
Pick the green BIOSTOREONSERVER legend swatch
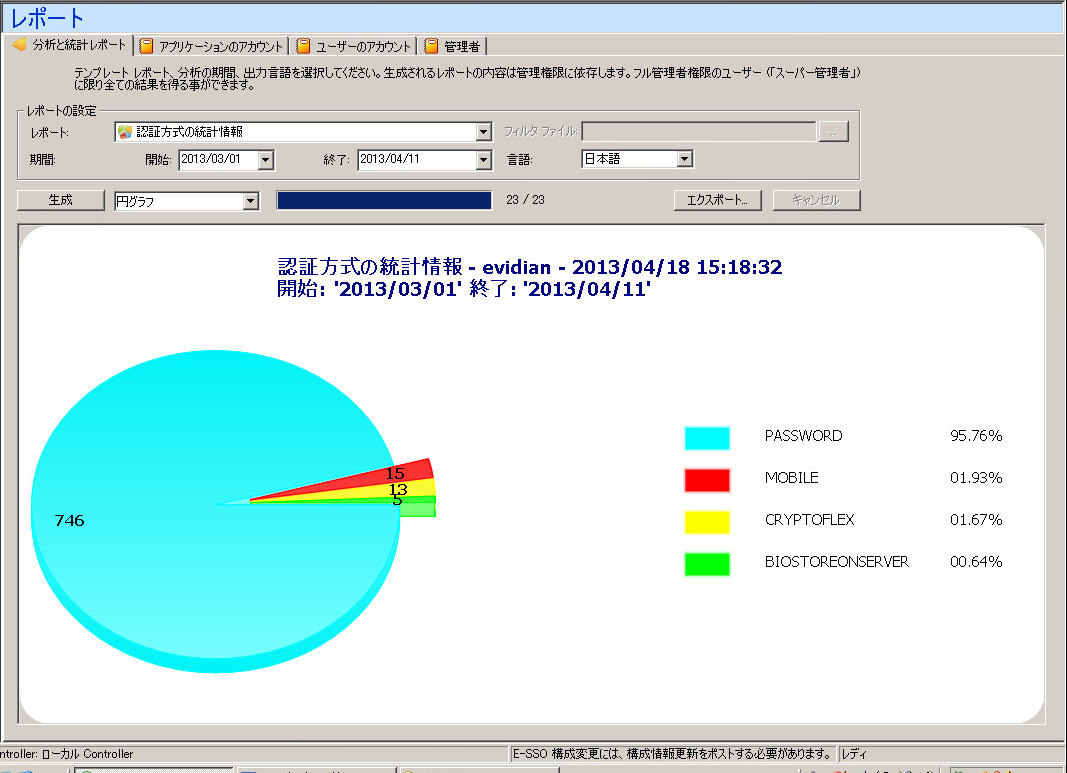pyautogui.click(x=707, y=564)
